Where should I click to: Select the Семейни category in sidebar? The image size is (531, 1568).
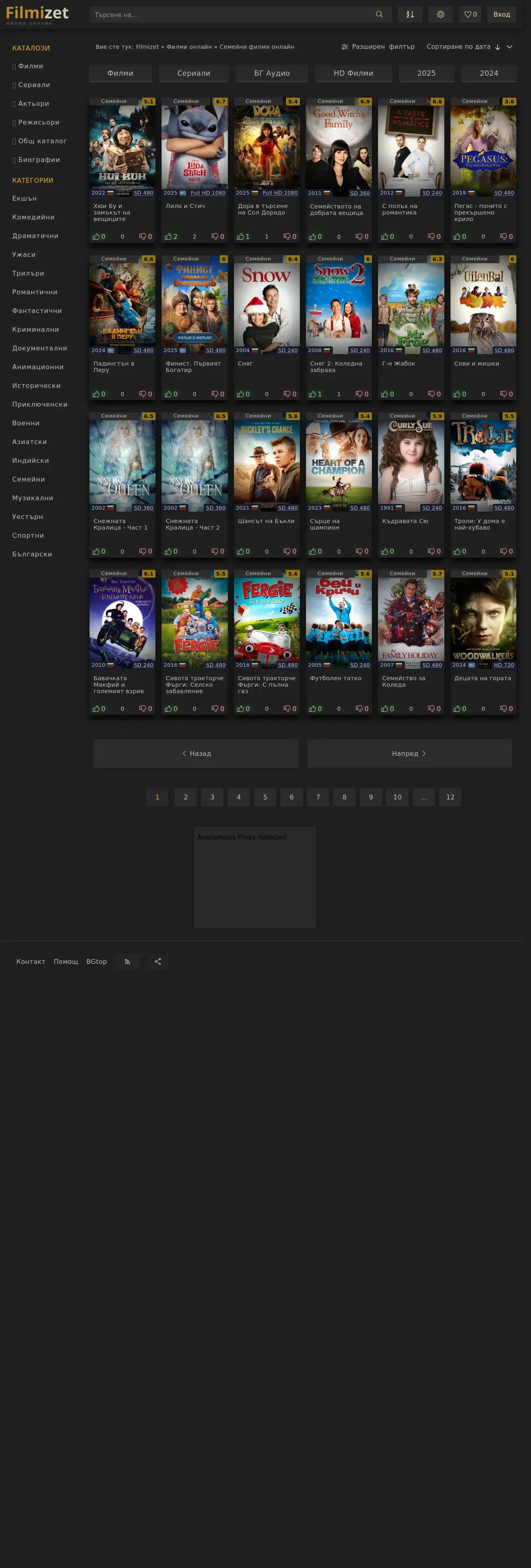coord(28,480)
